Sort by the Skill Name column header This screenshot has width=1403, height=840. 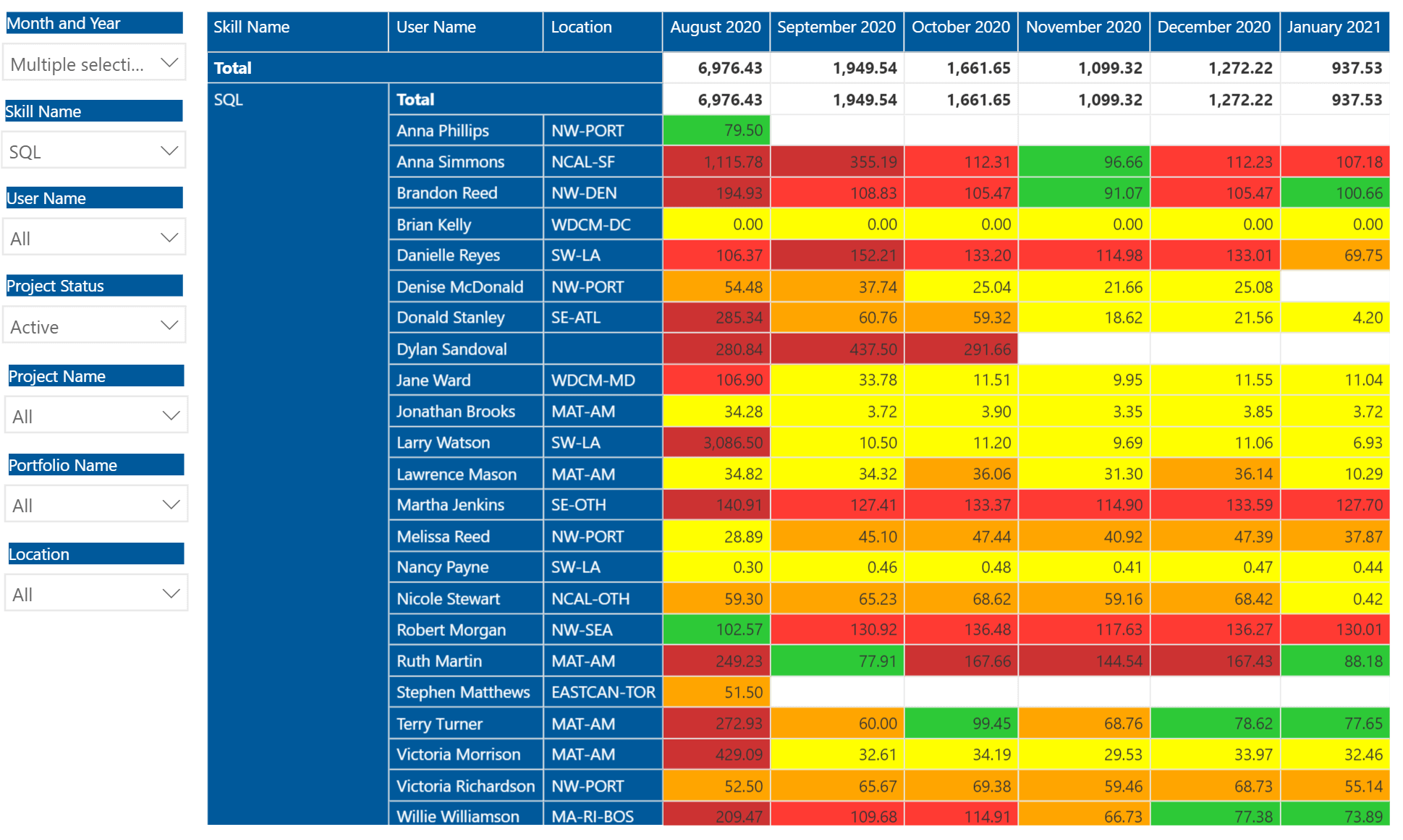(251, 27)
